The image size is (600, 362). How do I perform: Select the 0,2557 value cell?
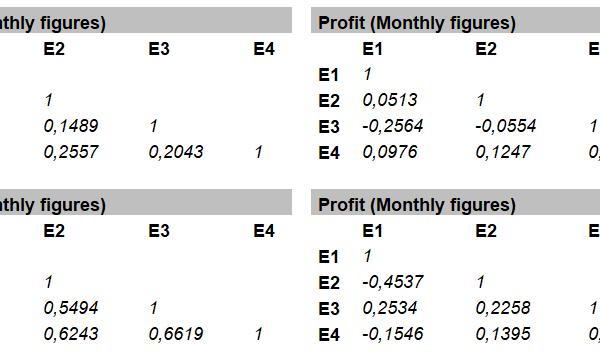coord(71,152)
